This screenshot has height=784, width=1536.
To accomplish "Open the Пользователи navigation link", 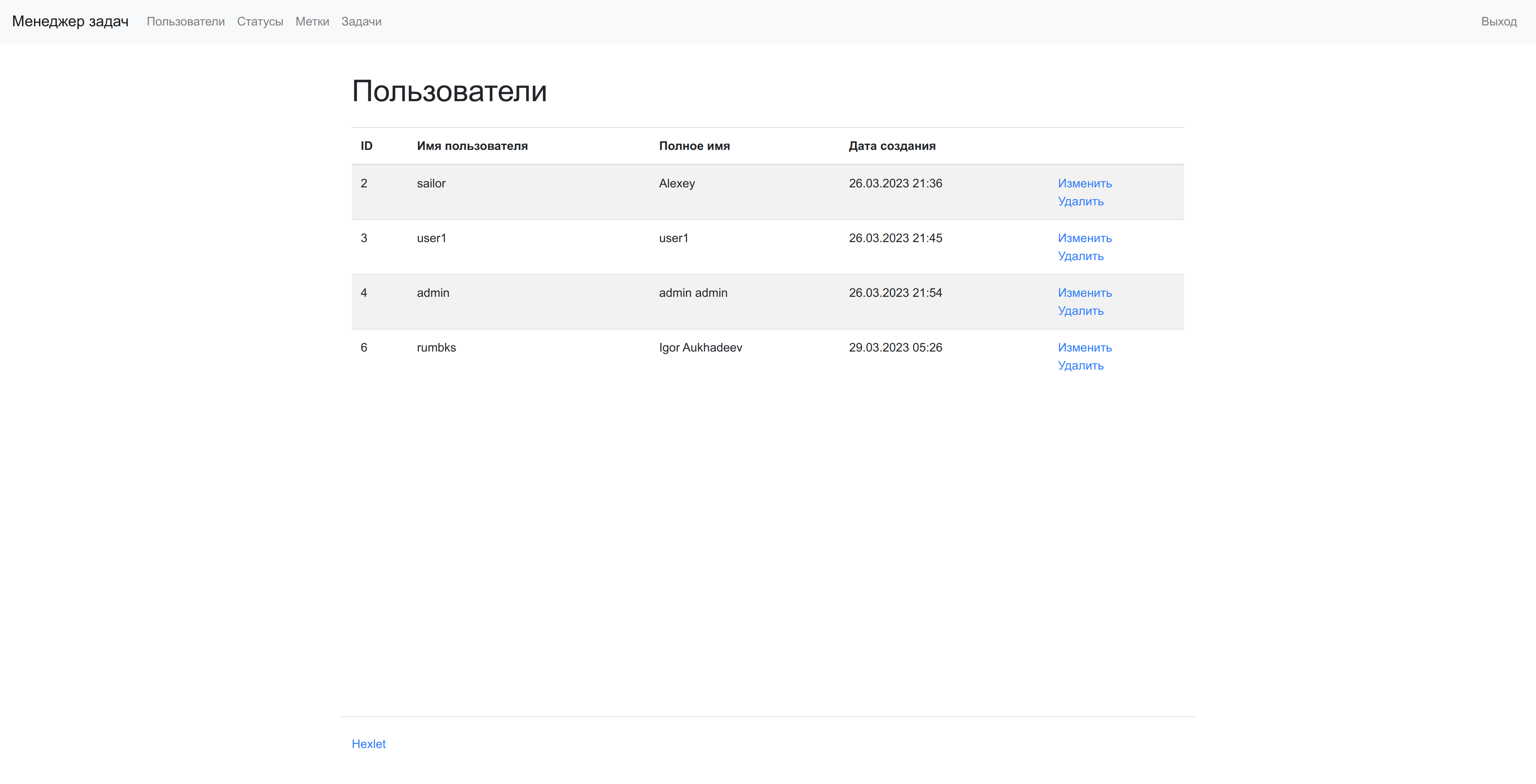I will click(x=186, y=21).
